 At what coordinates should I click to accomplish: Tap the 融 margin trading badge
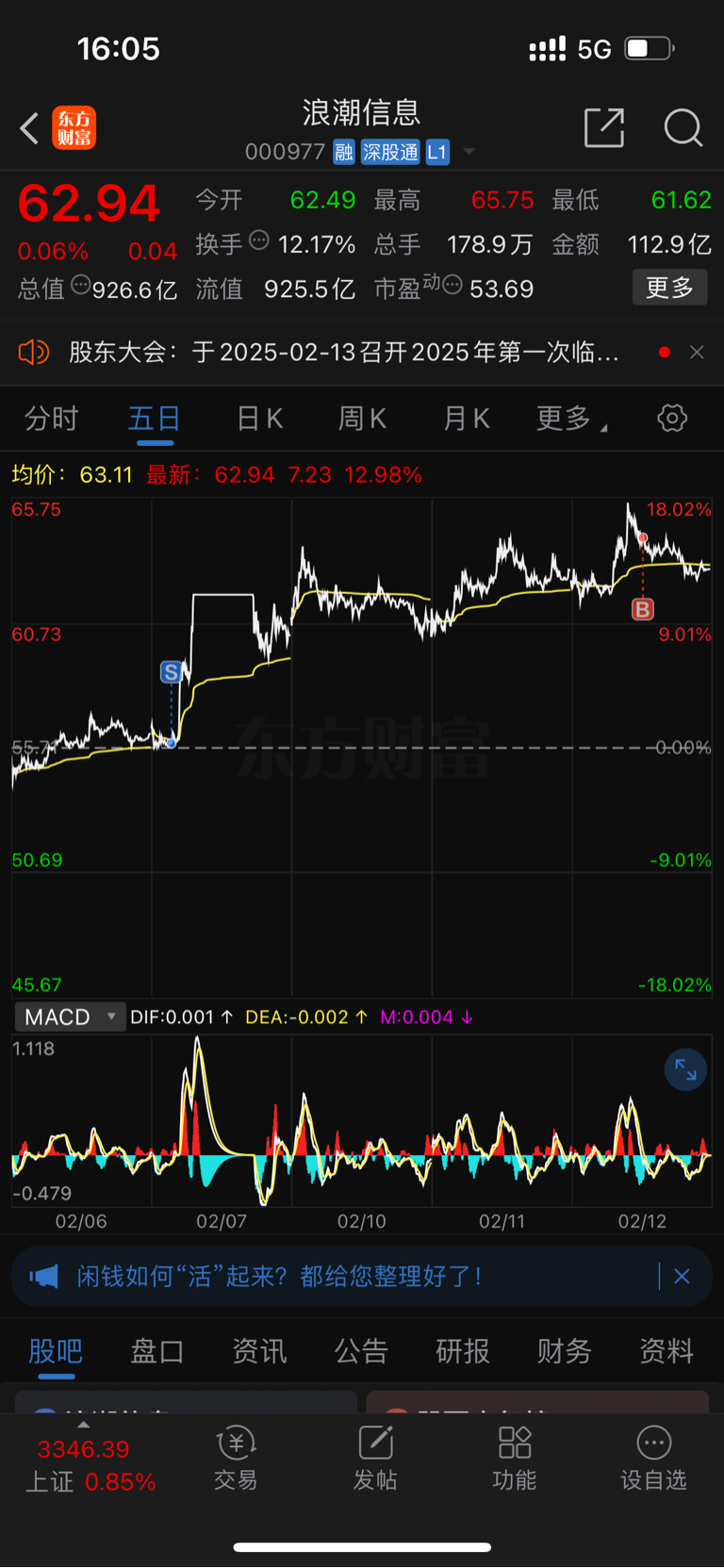pos(344,152)
